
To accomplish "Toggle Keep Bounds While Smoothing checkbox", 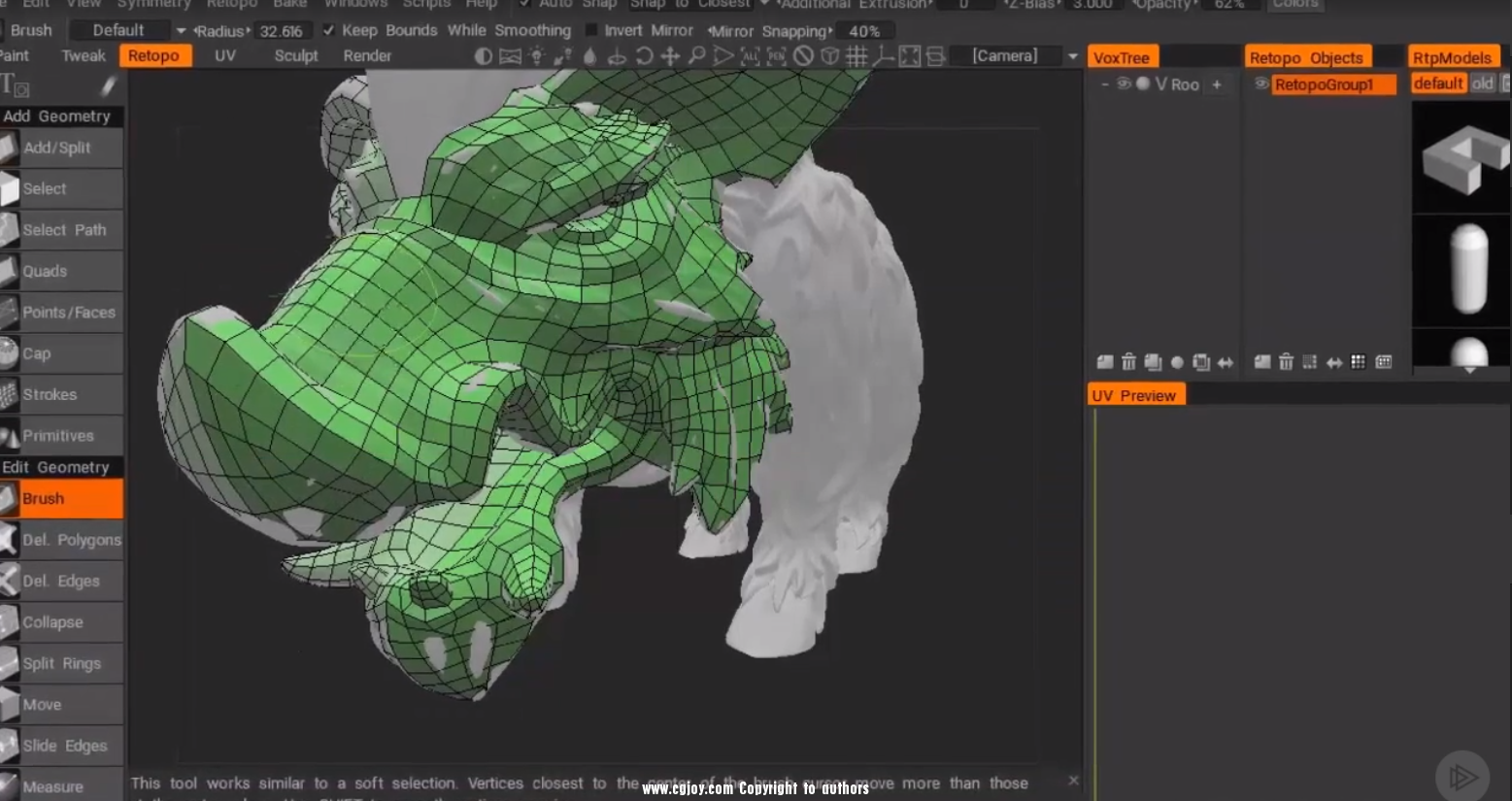I will click(x=328, y=30).
